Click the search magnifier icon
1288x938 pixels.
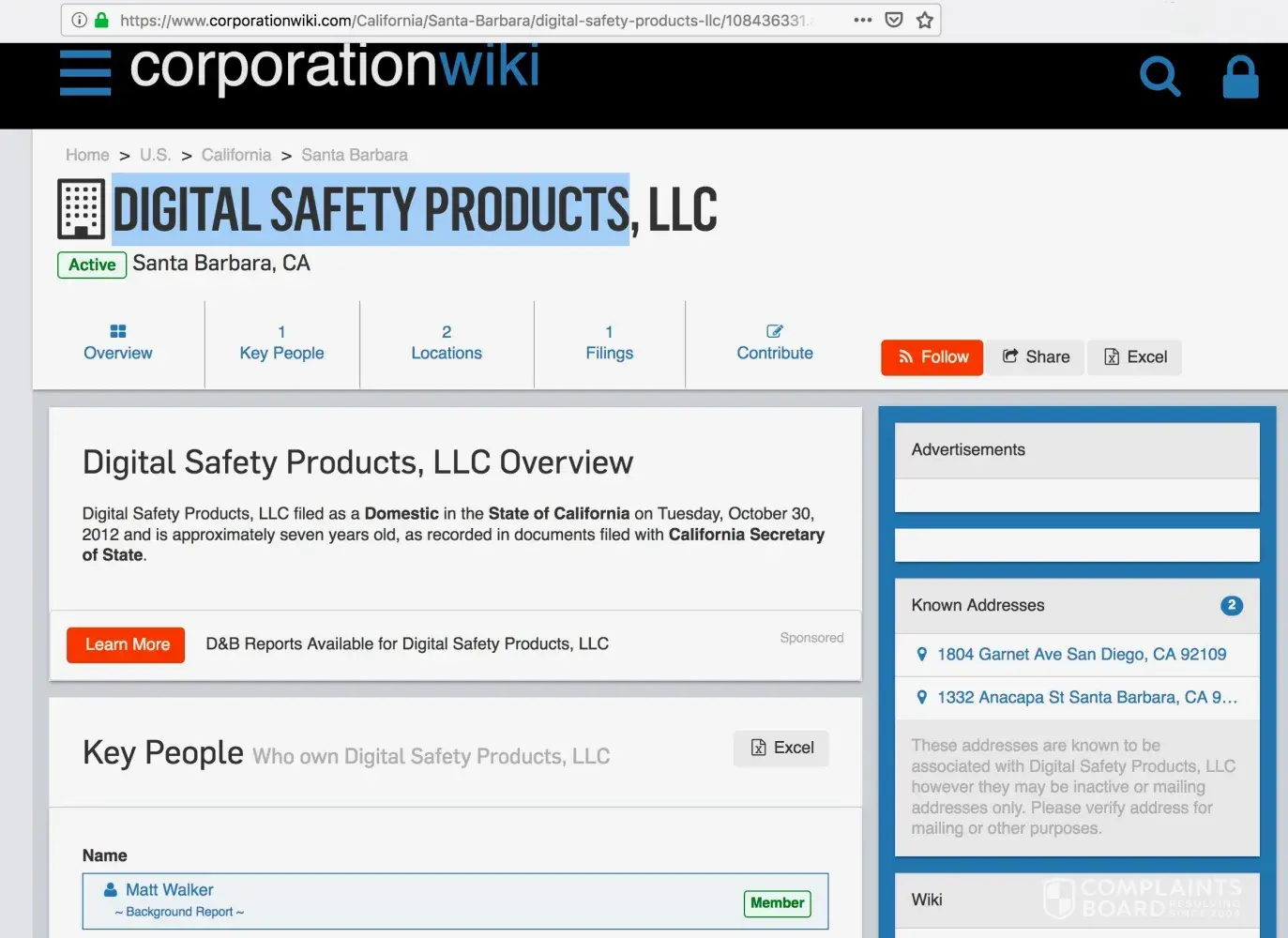(1159, 76)
